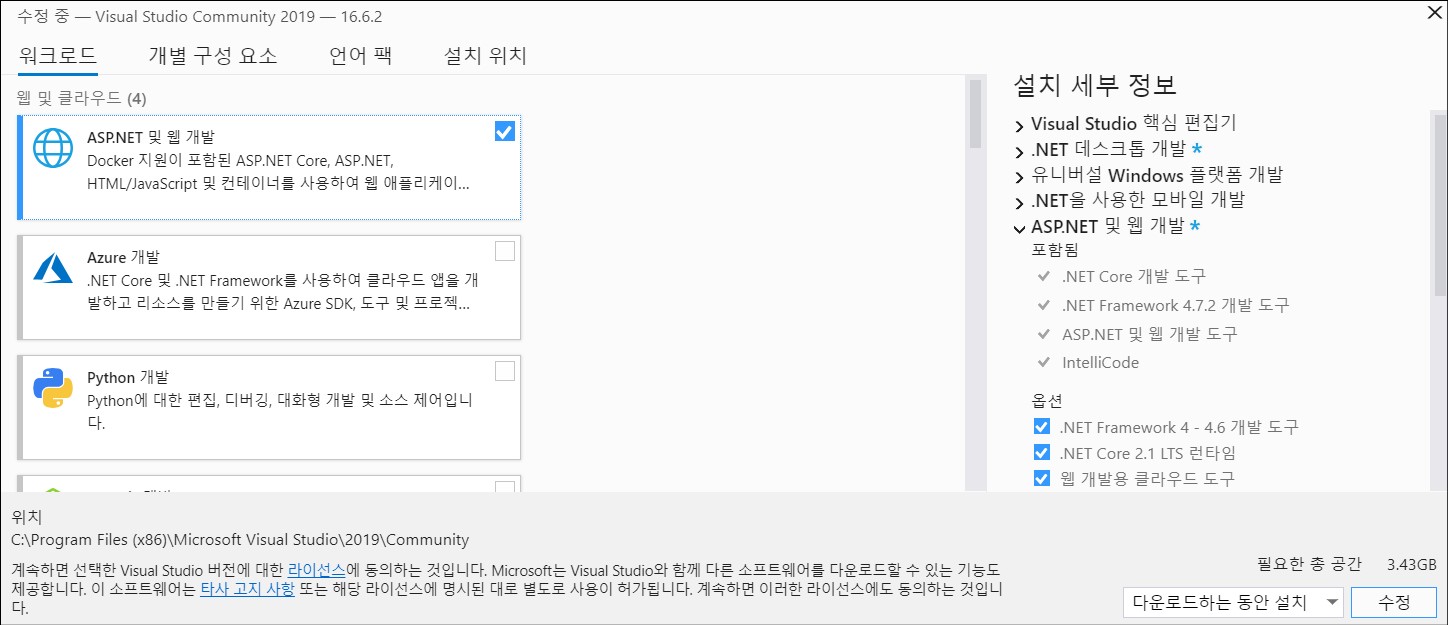
Task: Switch to the 언어 팩 tab
Action: (x=360, y=56)
